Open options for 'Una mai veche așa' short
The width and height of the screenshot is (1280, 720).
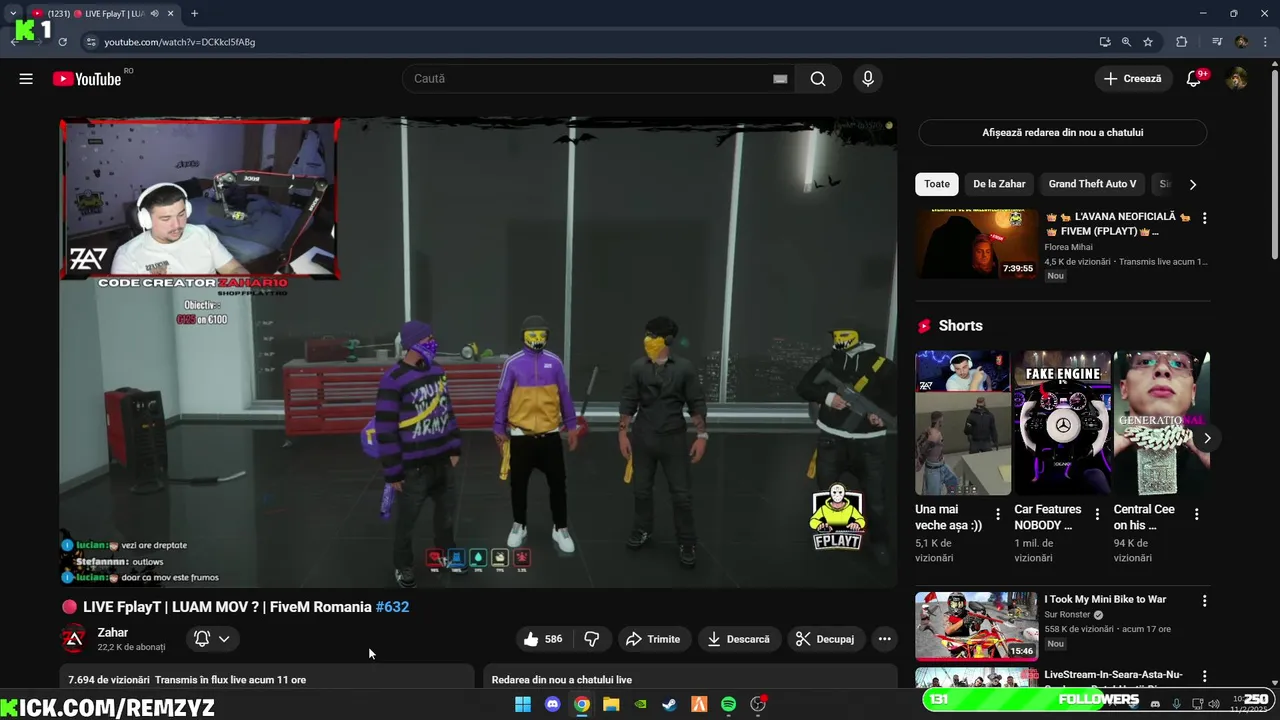pos(997,514)
